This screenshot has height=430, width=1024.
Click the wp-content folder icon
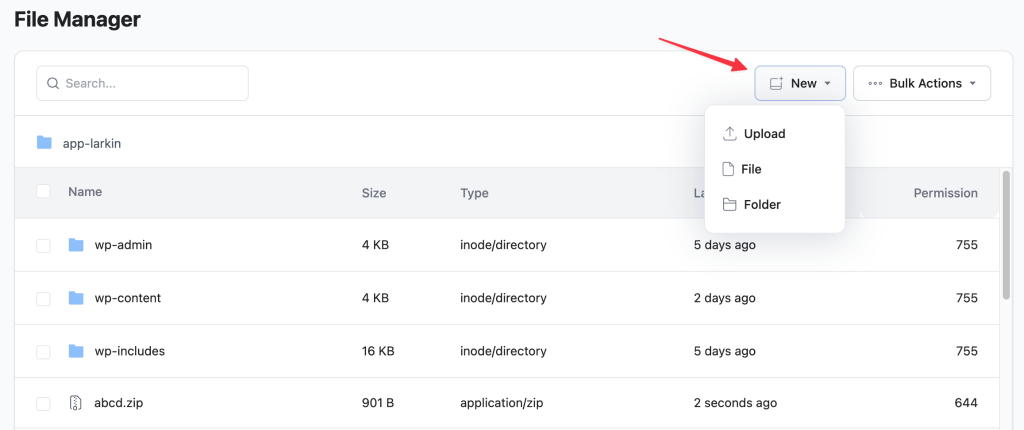[76, 298]
